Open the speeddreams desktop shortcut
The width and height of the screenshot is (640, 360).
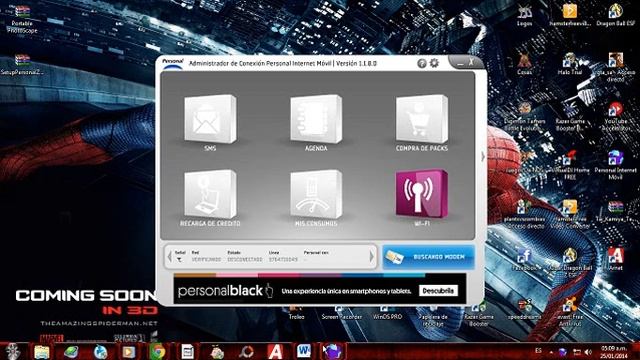(524, 309)
